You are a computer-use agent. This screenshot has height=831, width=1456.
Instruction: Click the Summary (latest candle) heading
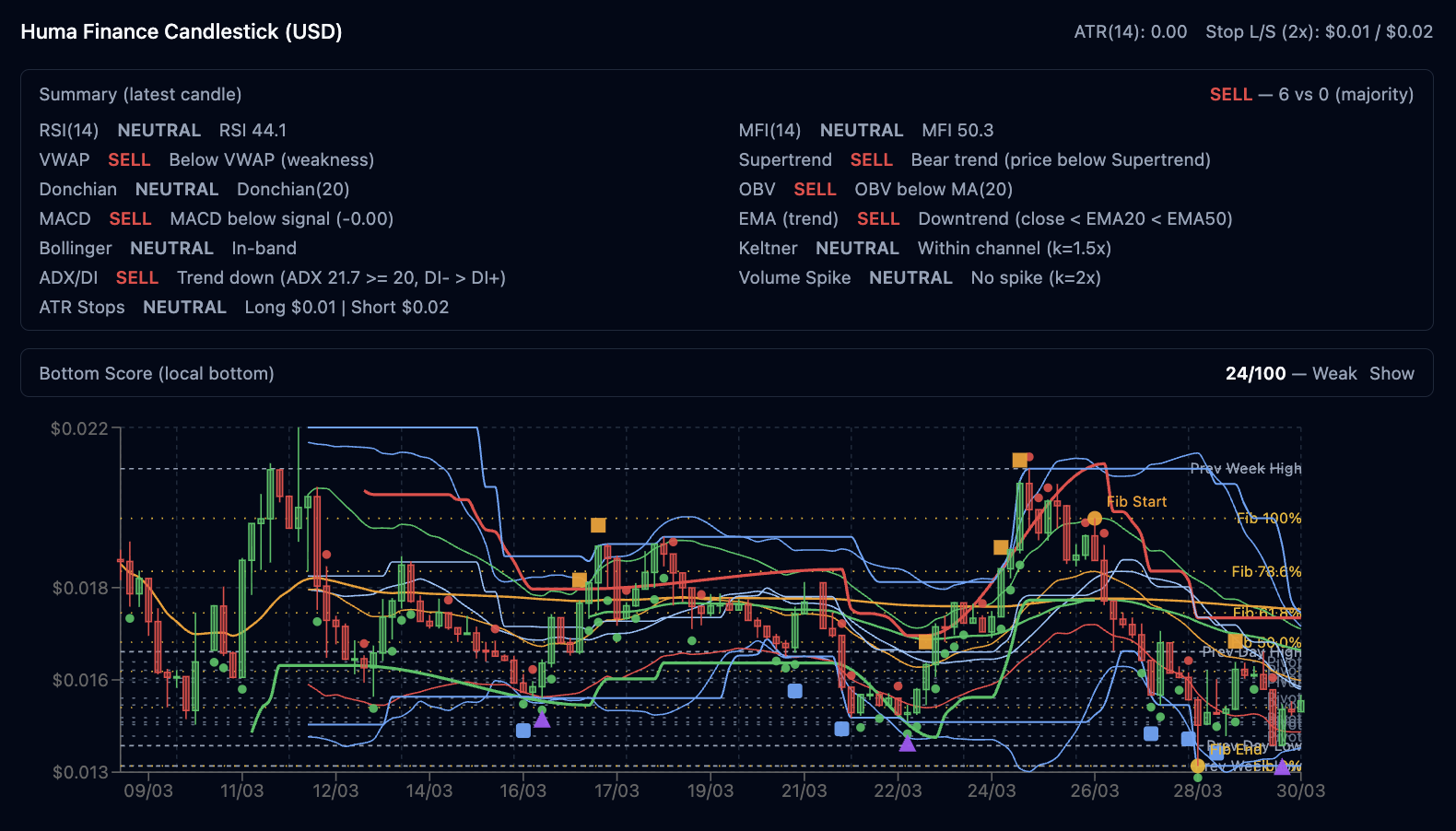[140, 94]
